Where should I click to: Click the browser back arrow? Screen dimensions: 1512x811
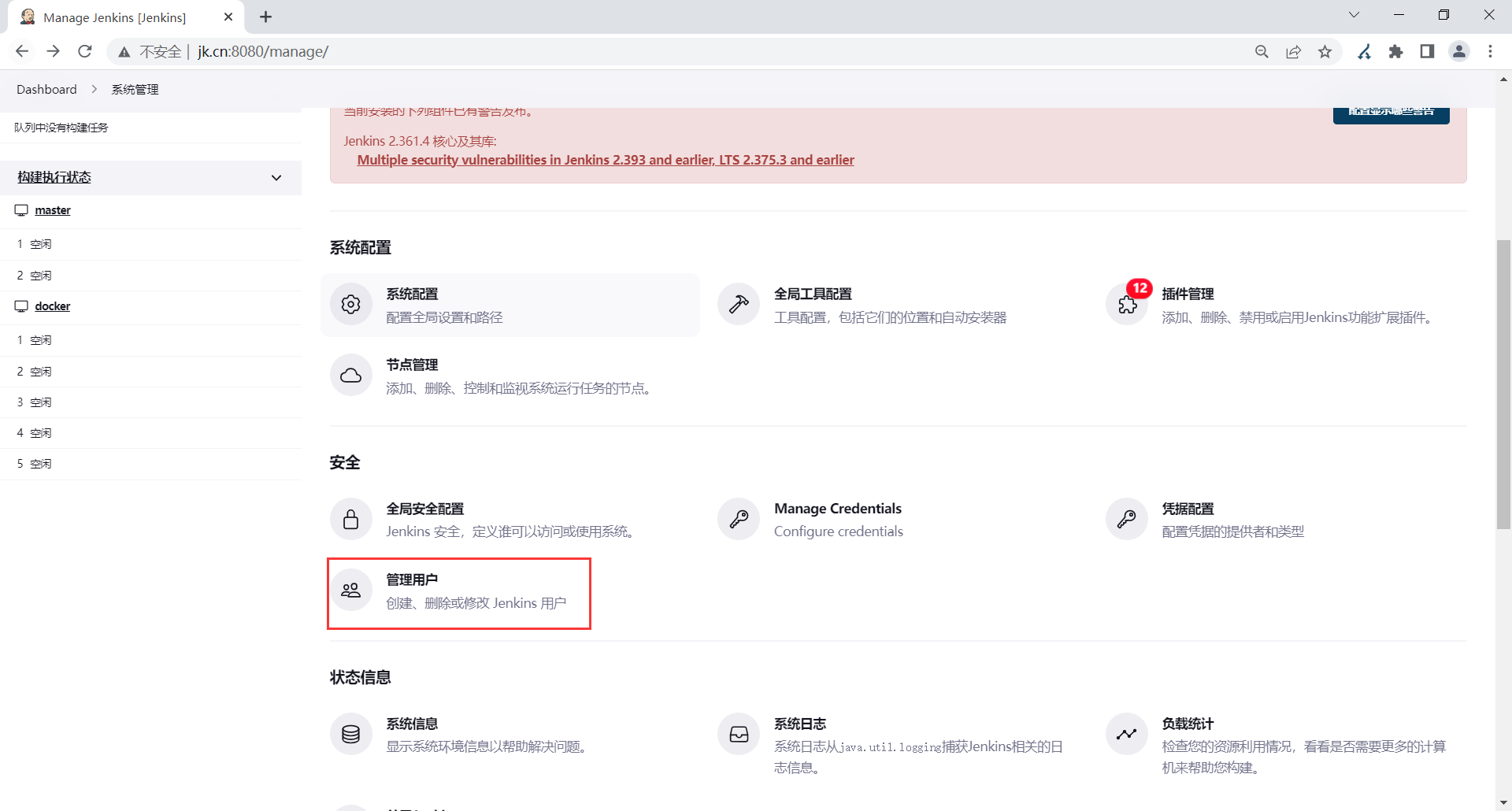[x=22, y=51]
